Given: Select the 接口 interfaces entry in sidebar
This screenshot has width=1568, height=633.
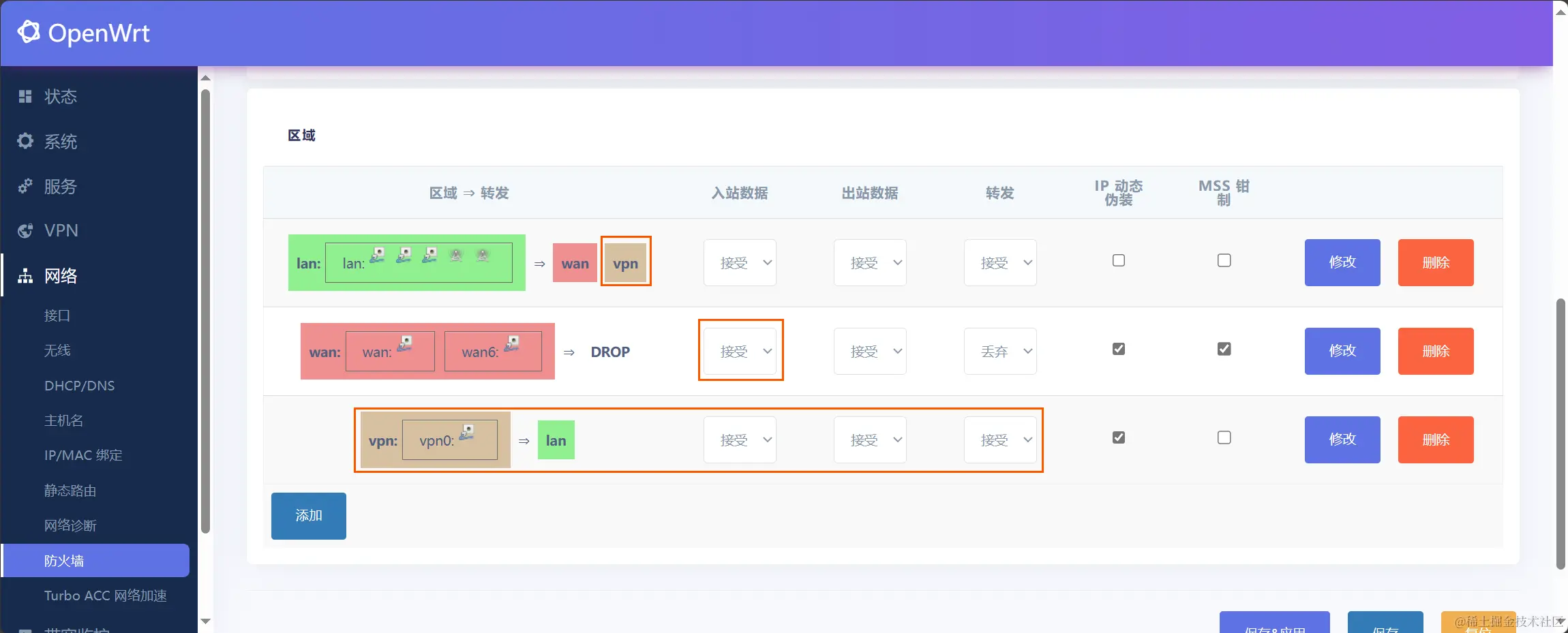Looking at the screenshot, I should pos(58,315).
